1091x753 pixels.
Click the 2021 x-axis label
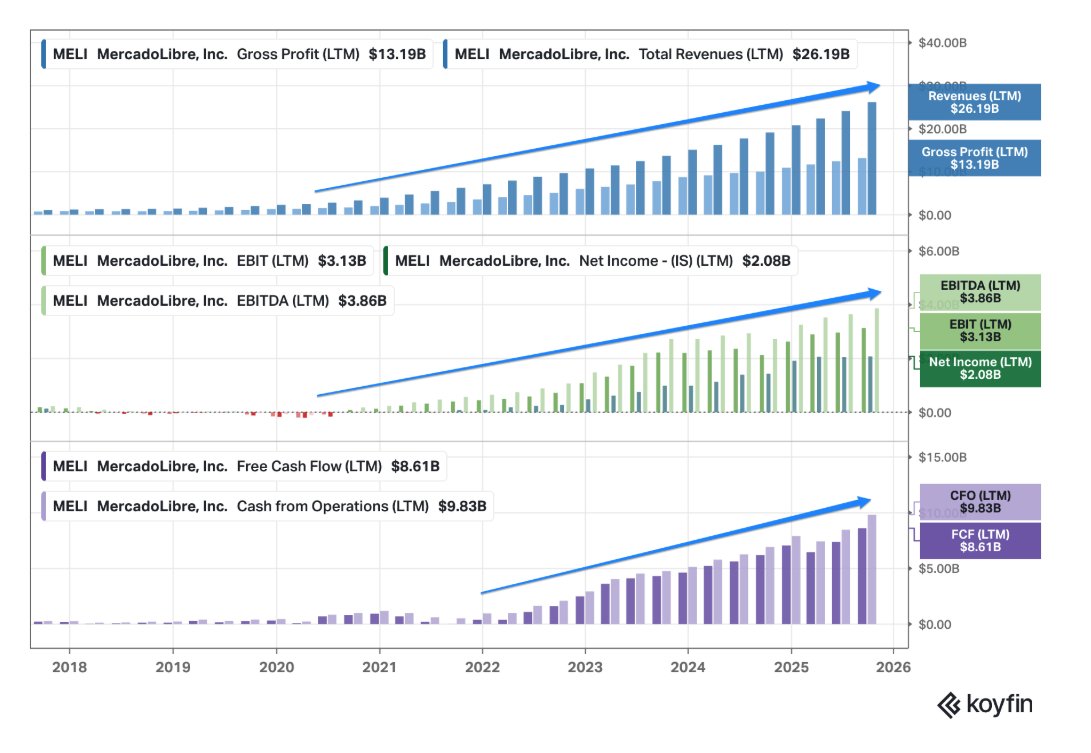click(379, 667)
